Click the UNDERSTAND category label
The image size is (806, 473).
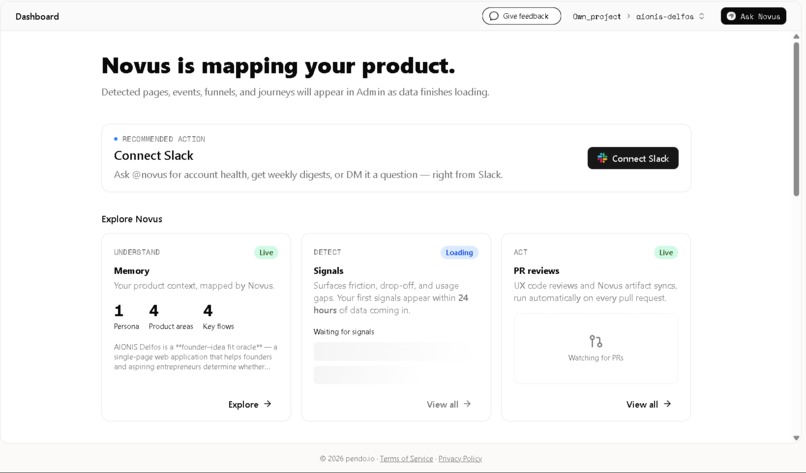137,252
